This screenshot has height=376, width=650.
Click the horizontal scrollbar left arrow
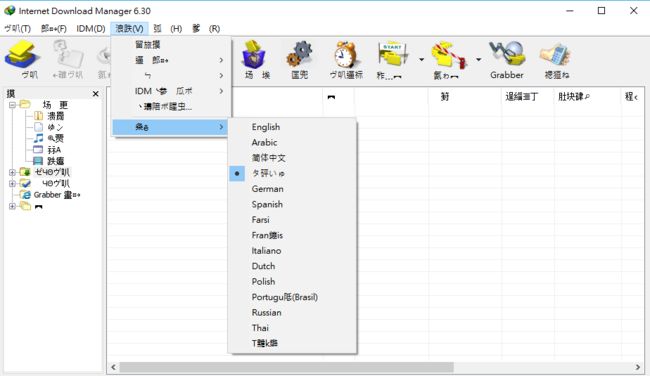point(113,367)
